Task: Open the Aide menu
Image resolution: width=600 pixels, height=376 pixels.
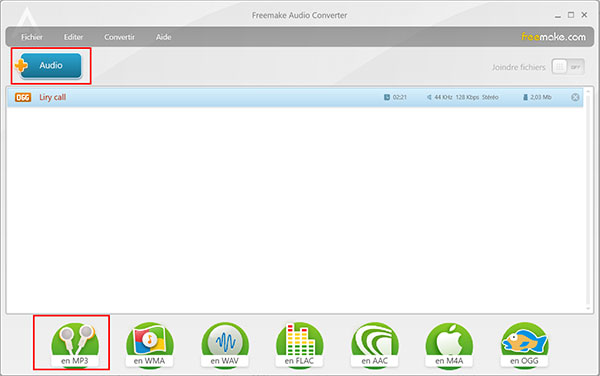Action: (x=163, y=37)
